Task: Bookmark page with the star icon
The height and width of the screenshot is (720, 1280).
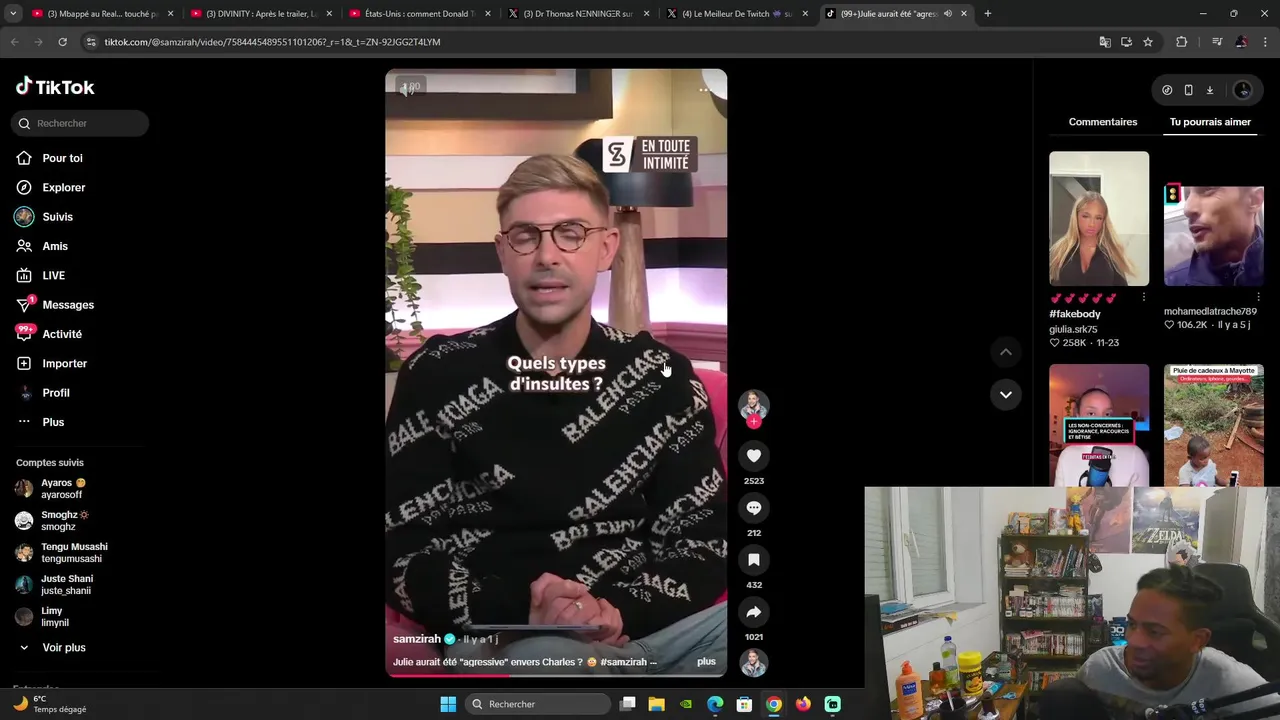Action: click(1148, 42)
